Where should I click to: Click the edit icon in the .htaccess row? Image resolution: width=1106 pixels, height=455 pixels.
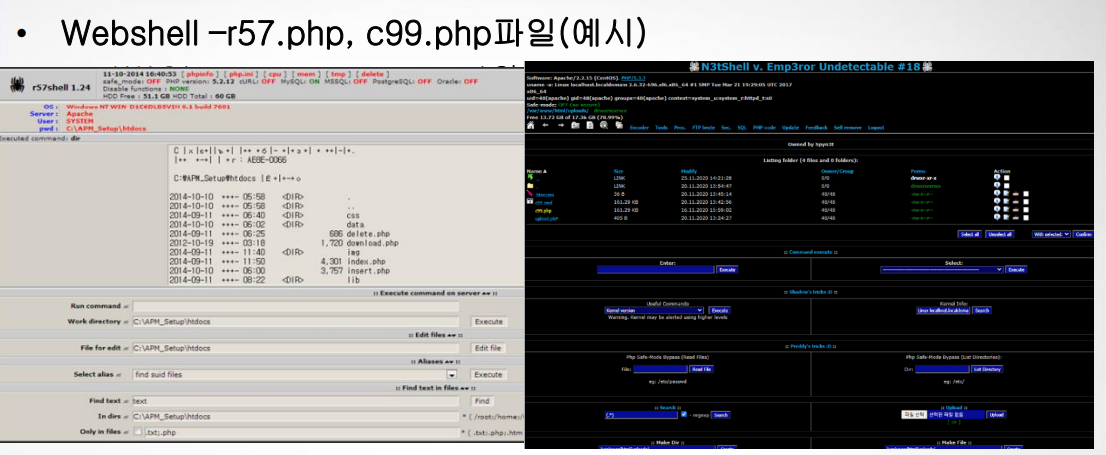point(1007,193)
